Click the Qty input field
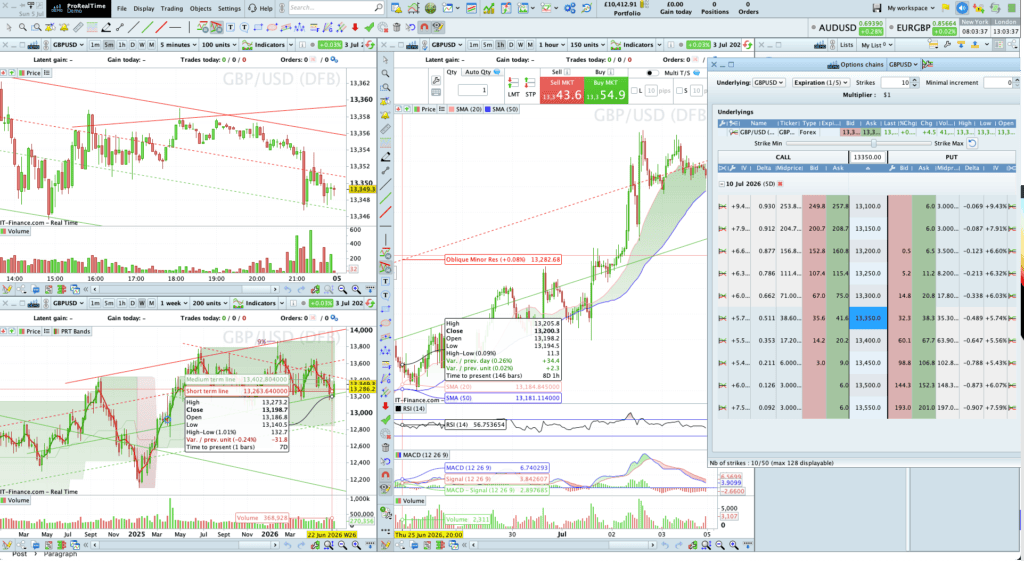This screenshot has height=561, width=1024. click(473, 90)
